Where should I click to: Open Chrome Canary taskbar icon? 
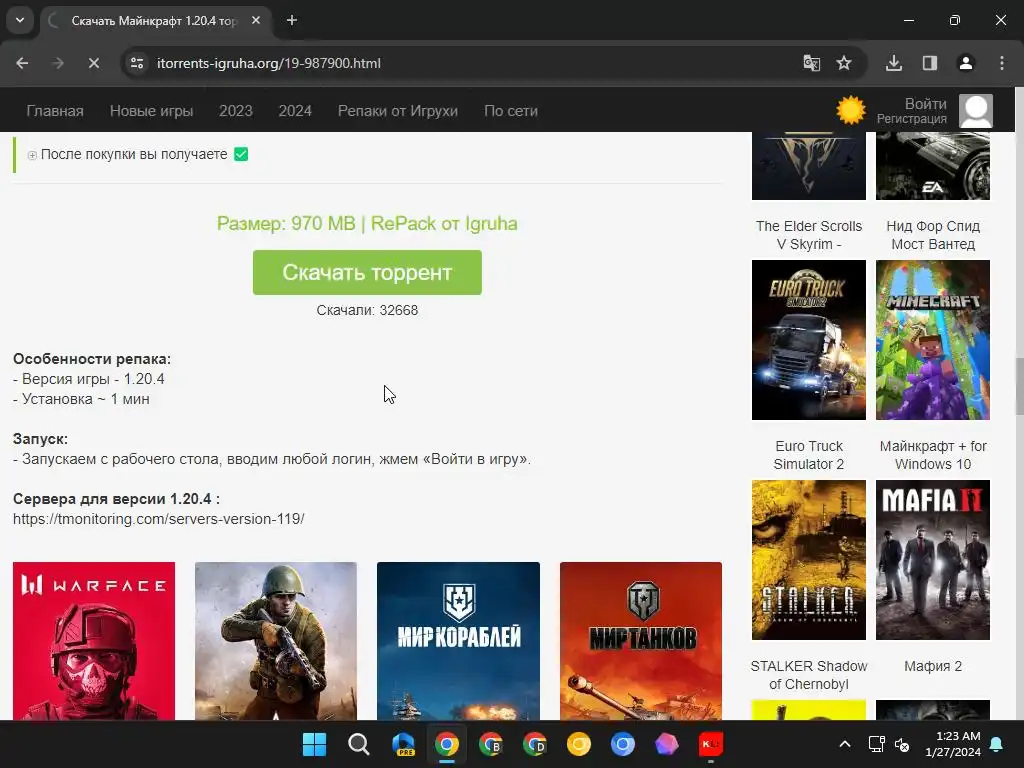pos(579,744)
